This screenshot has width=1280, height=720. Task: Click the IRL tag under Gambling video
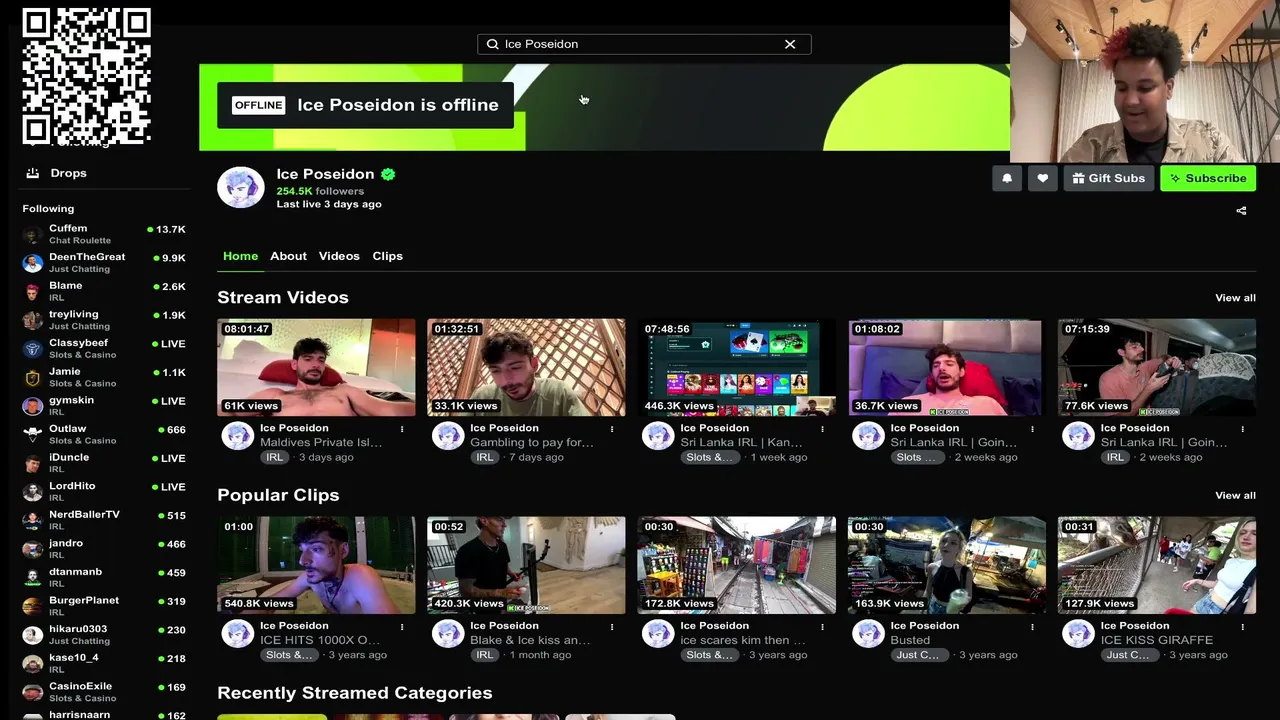(x=485, y=457)
